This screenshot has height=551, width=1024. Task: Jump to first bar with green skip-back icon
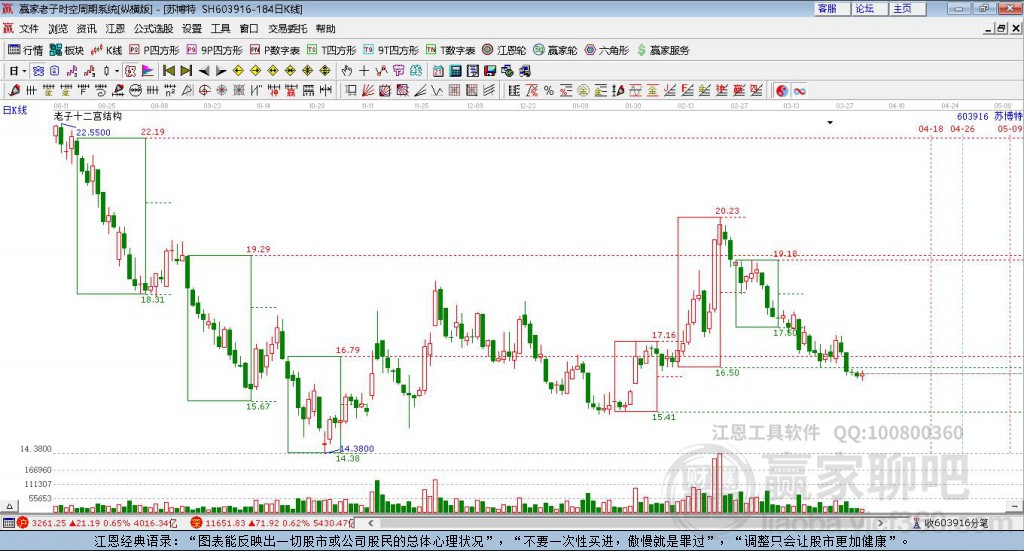point(168,71)
